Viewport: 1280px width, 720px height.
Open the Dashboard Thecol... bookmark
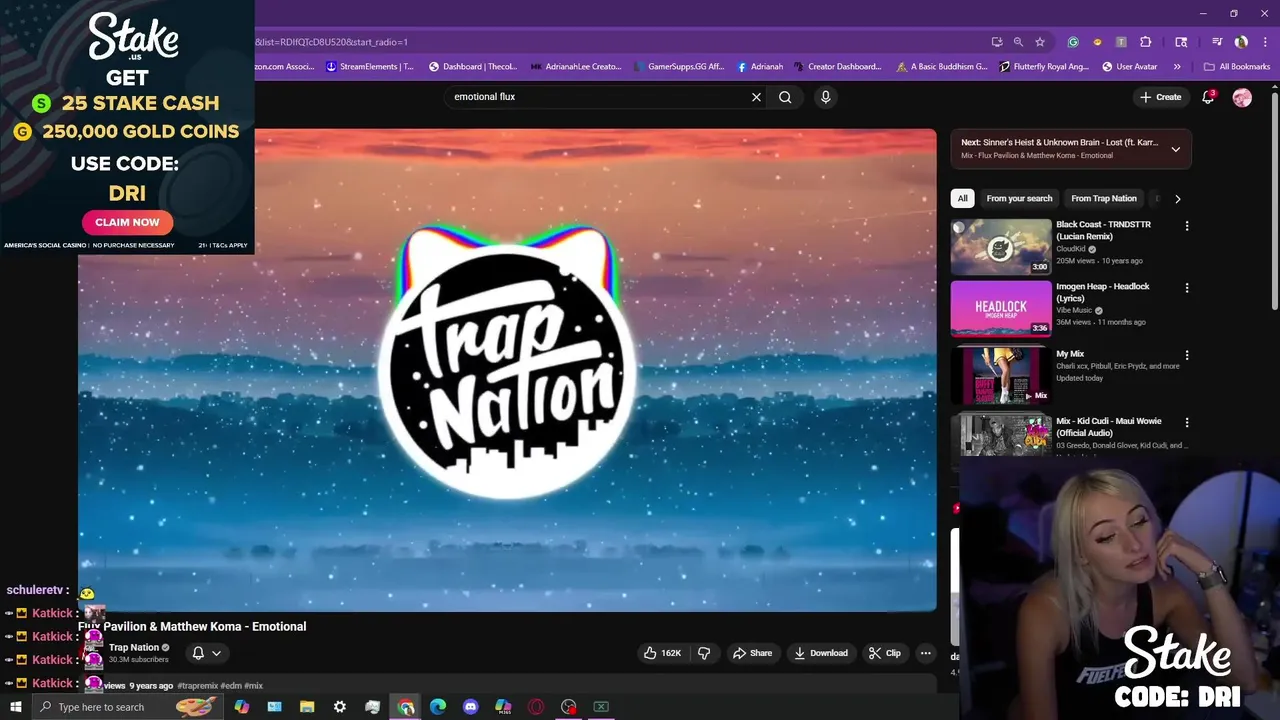point(473,67)
